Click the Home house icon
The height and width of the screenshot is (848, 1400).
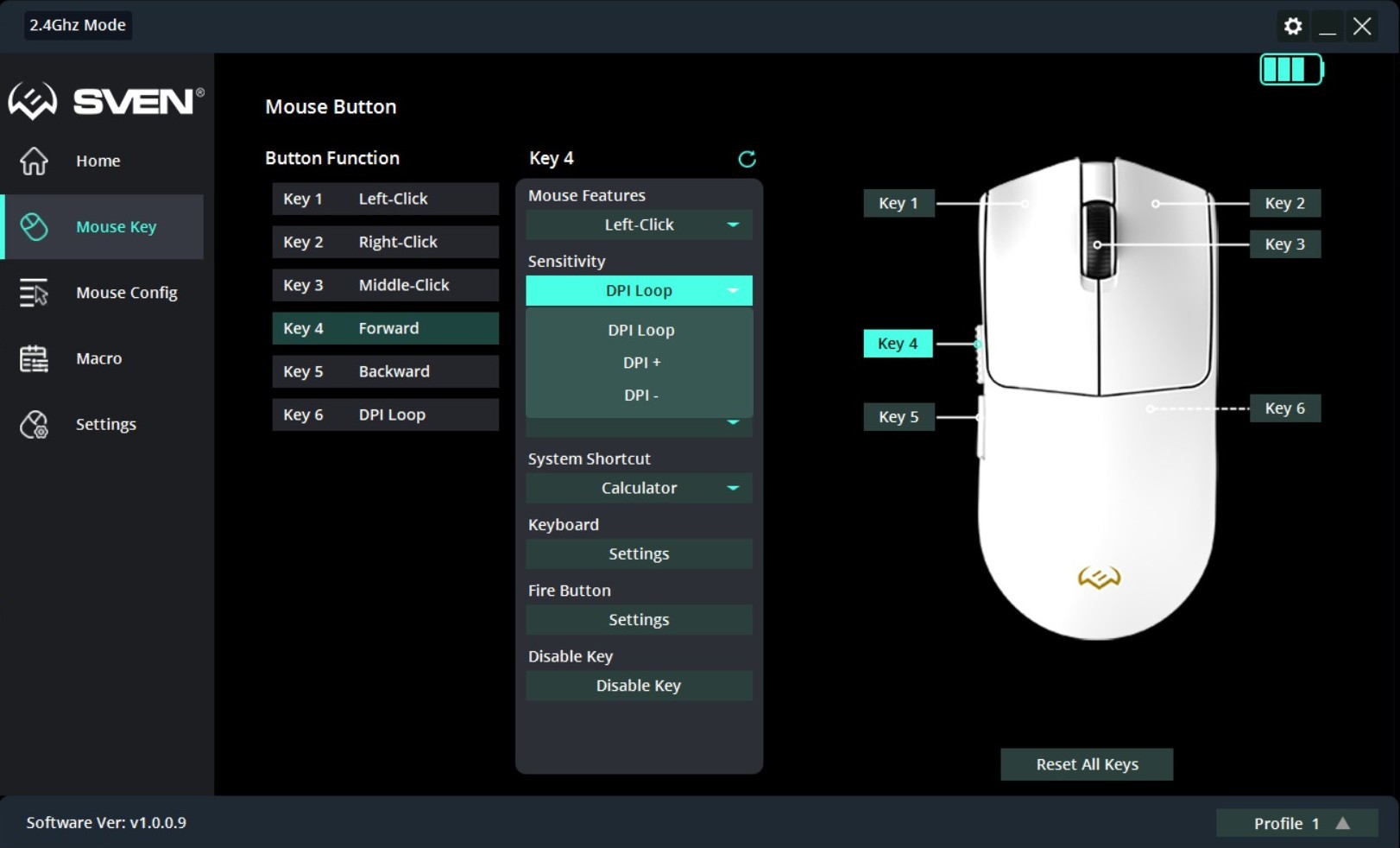[34, 161]
